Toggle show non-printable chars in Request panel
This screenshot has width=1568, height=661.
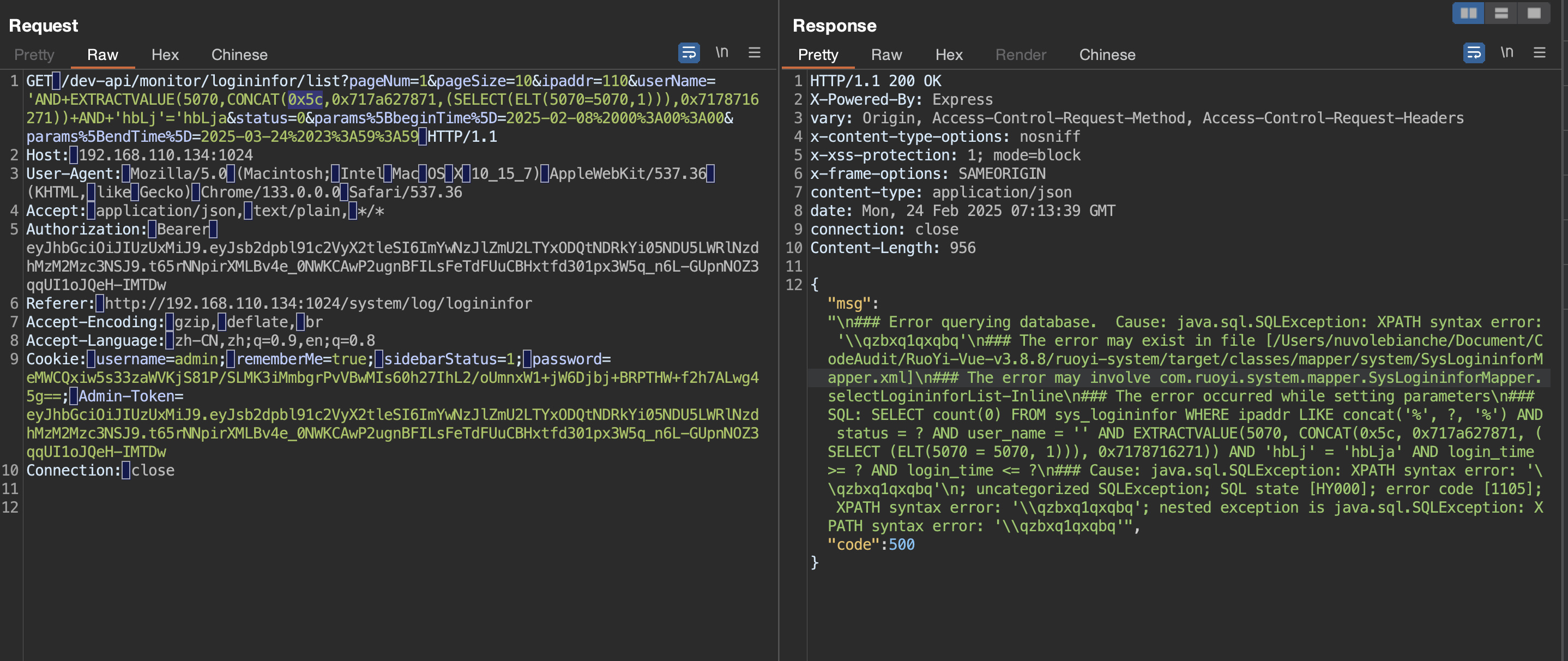[x=721, y=53]
